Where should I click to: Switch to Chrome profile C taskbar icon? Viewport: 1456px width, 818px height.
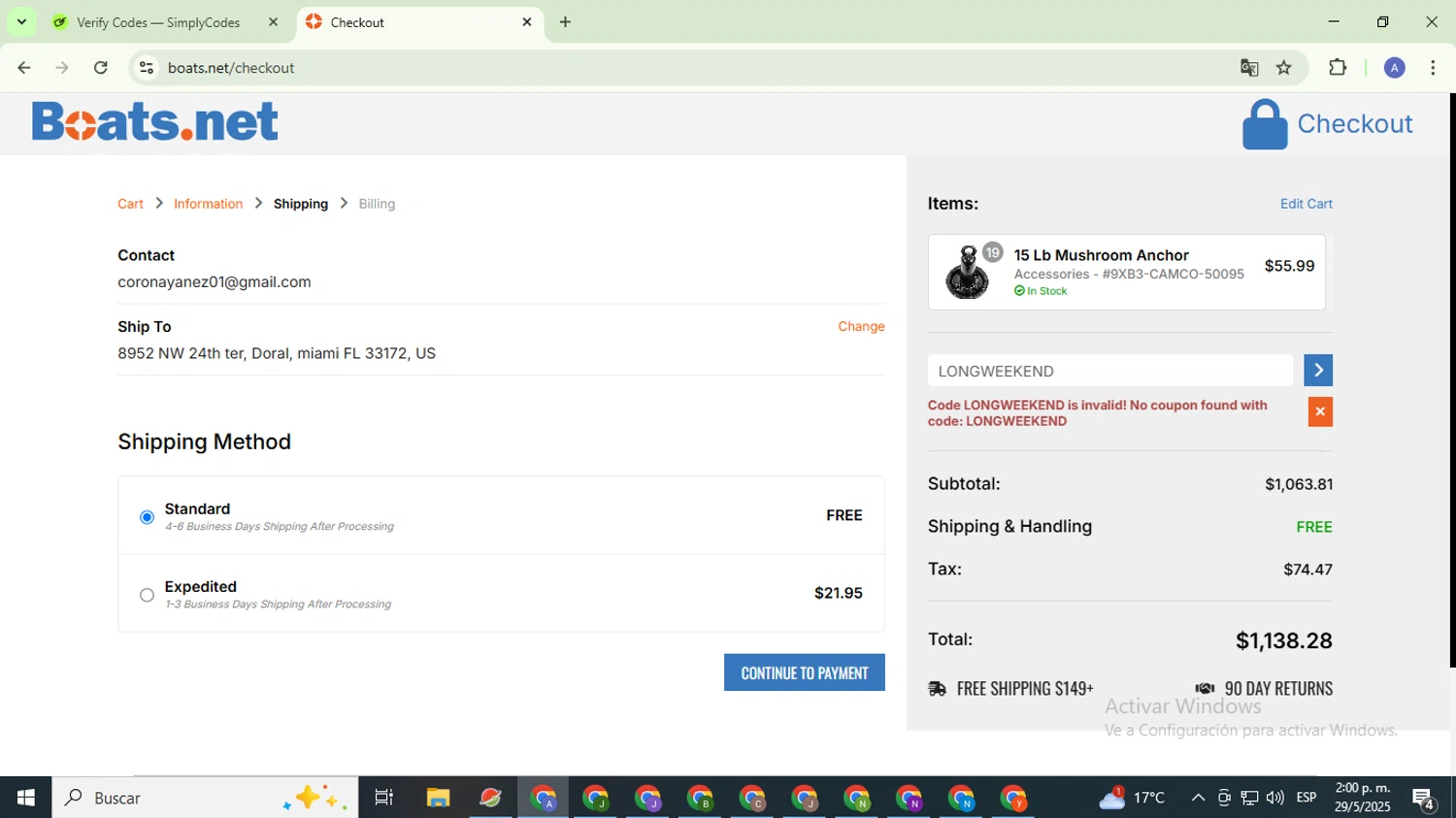tap(752, 798)
